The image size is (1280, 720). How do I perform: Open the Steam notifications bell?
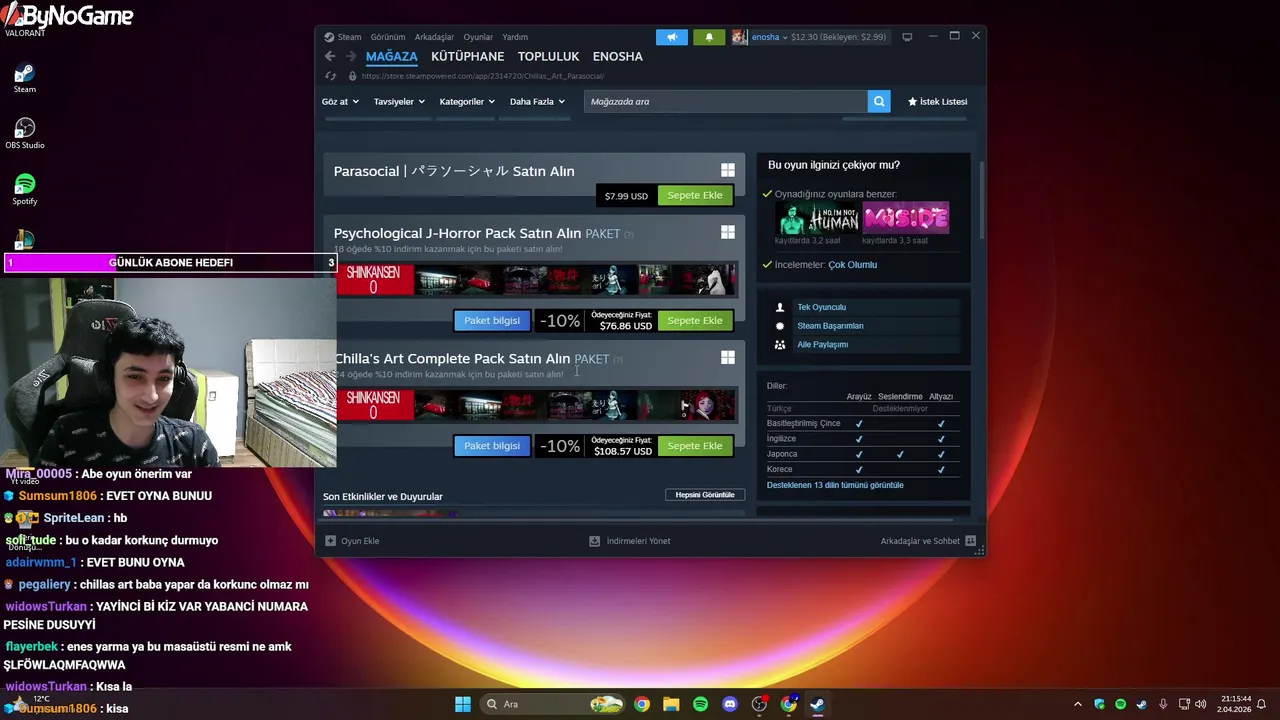[x=709, y=37]
